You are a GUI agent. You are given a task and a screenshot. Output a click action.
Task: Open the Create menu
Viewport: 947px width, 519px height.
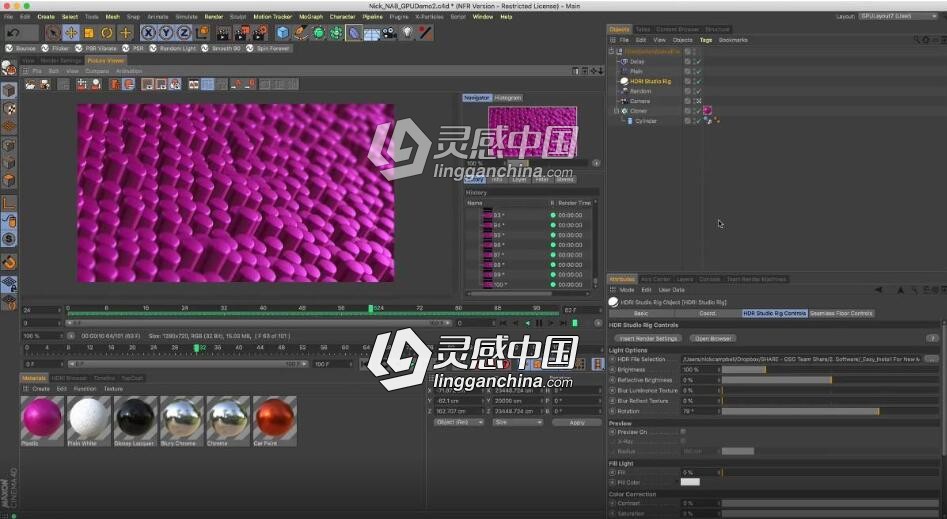click(46, 17)
